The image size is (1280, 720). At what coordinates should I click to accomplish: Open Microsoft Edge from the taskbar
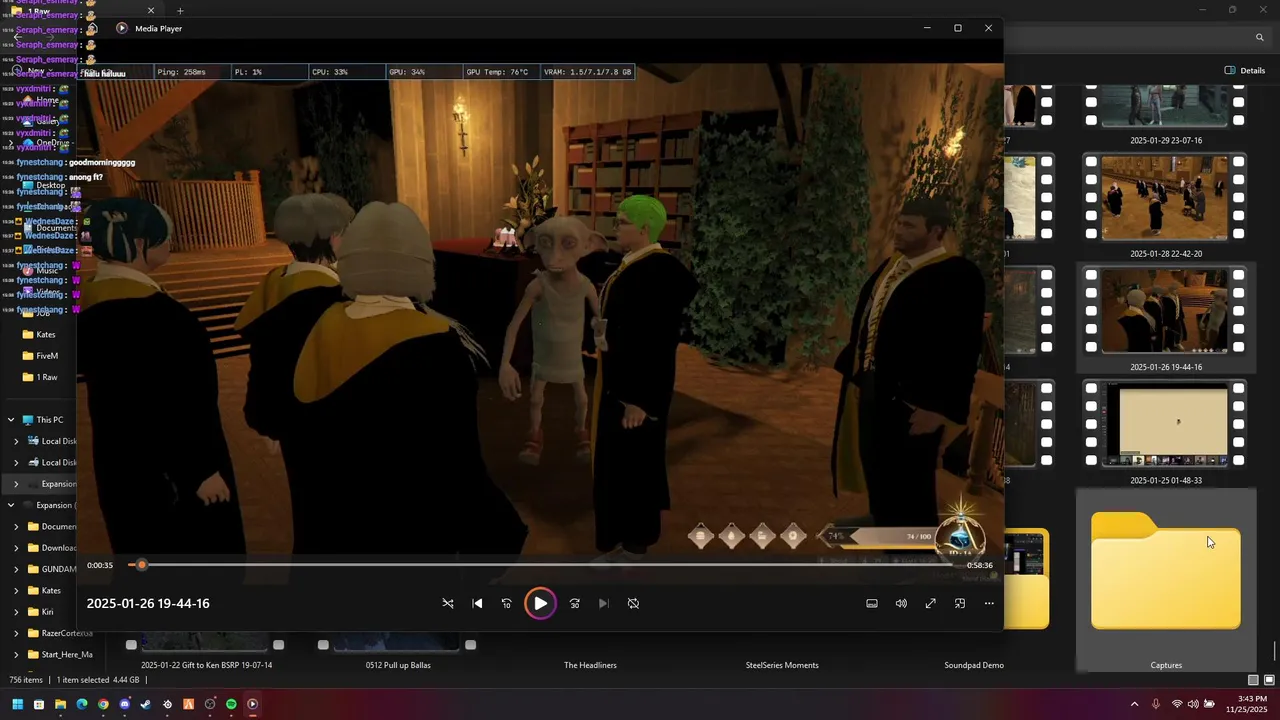point(82,704)
